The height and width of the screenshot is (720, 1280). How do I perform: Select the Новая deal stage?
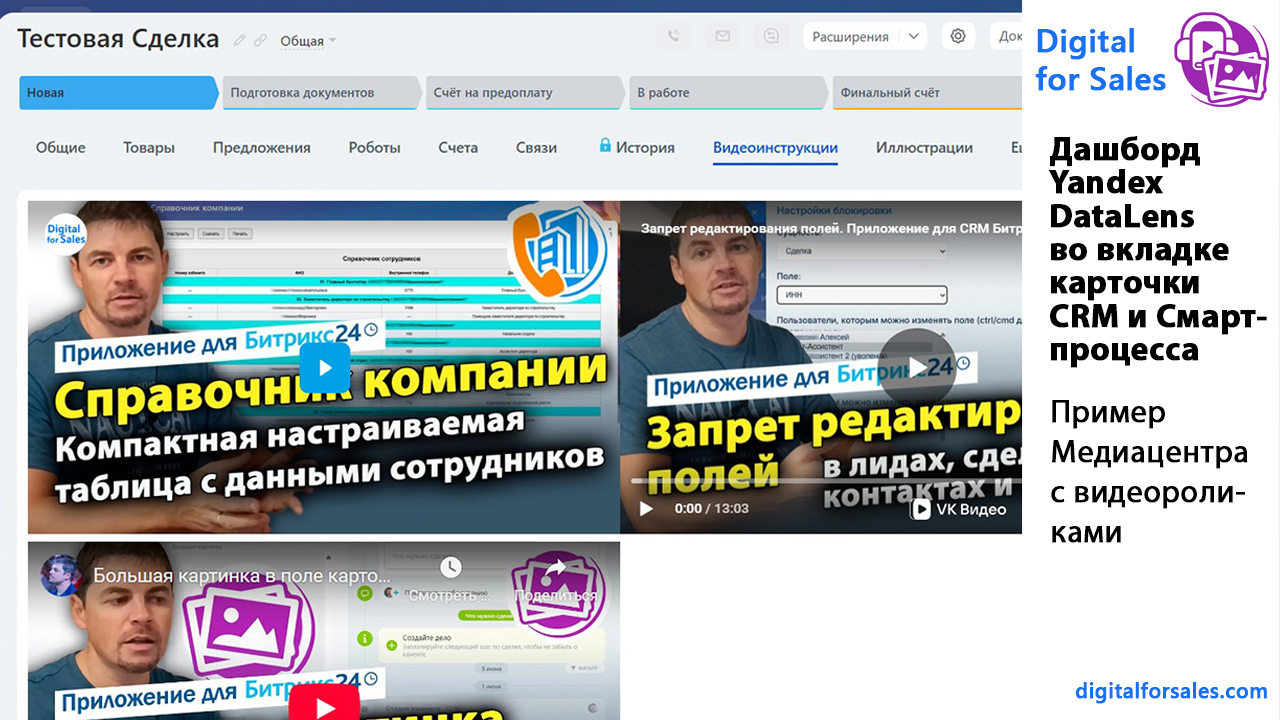click(x=118, y=93)
